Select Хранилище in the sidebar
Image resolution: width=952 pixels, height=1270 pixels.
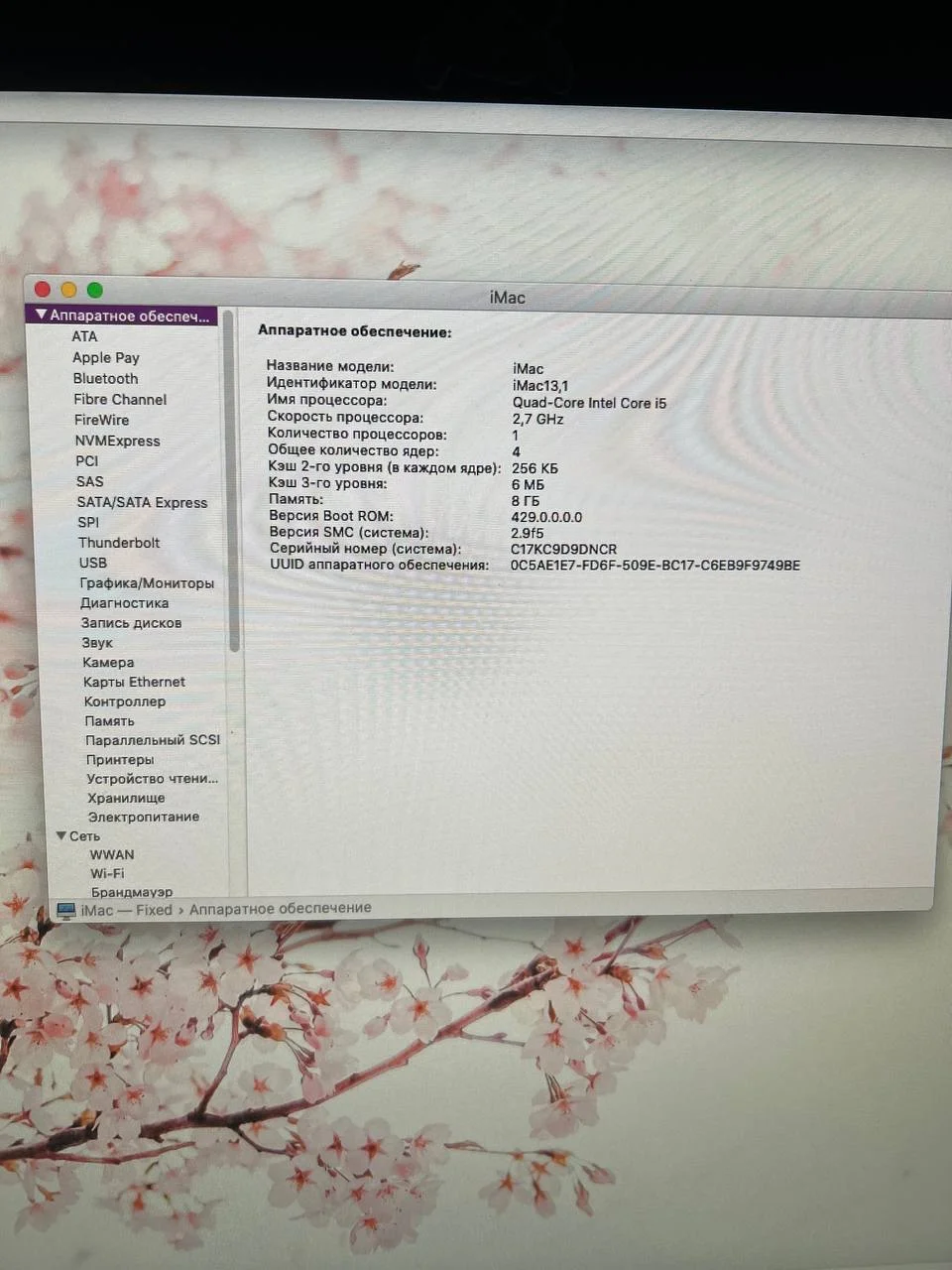[126, 798]
